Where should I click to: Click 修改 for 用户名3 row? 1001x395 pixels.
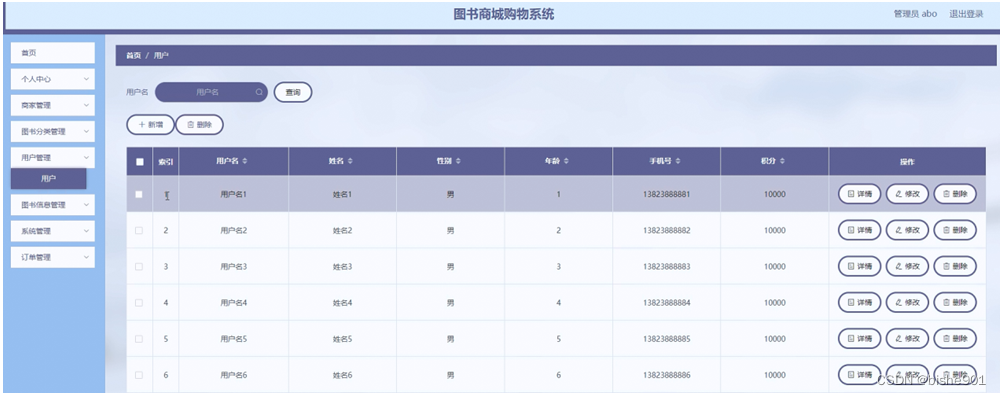907,267
